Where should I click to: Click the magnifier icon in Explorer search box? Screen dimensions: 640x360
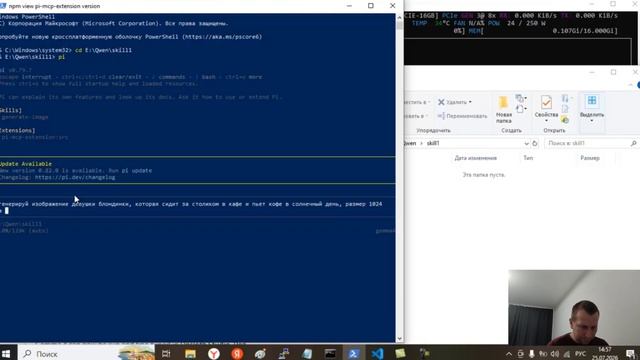point(633,143)
